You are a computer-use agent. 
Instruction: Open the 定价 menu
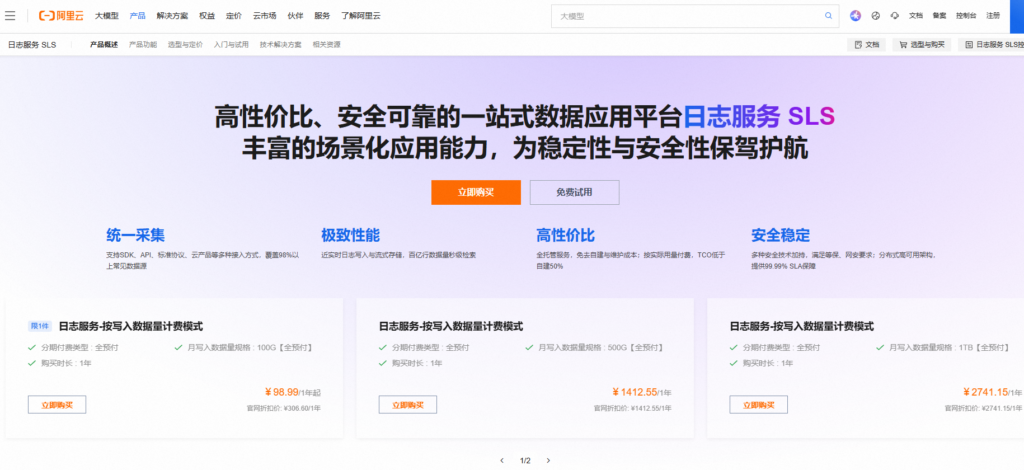[234, 16]
